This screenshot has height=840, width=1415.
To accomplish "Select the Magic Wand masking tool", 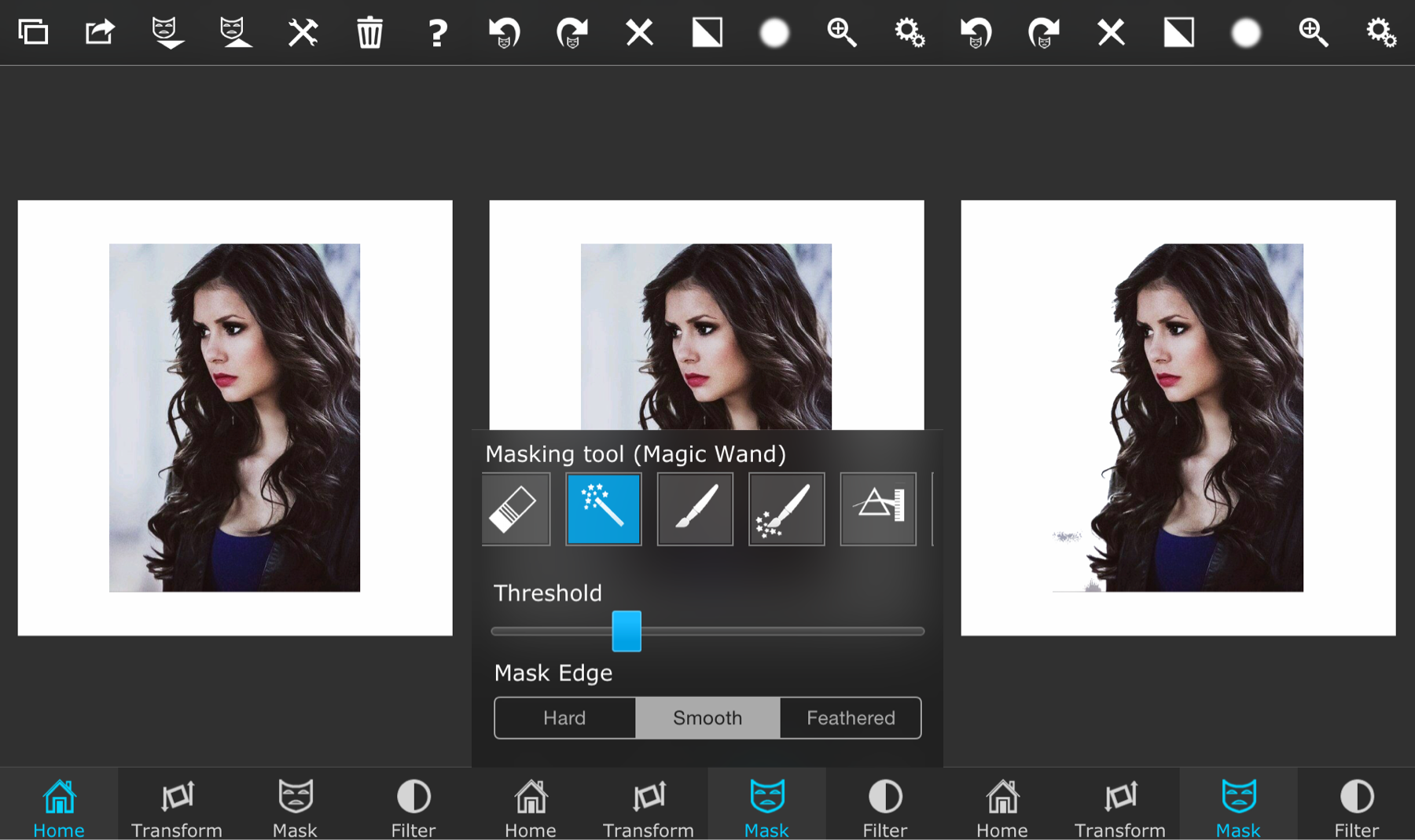I will coord(604,509).
